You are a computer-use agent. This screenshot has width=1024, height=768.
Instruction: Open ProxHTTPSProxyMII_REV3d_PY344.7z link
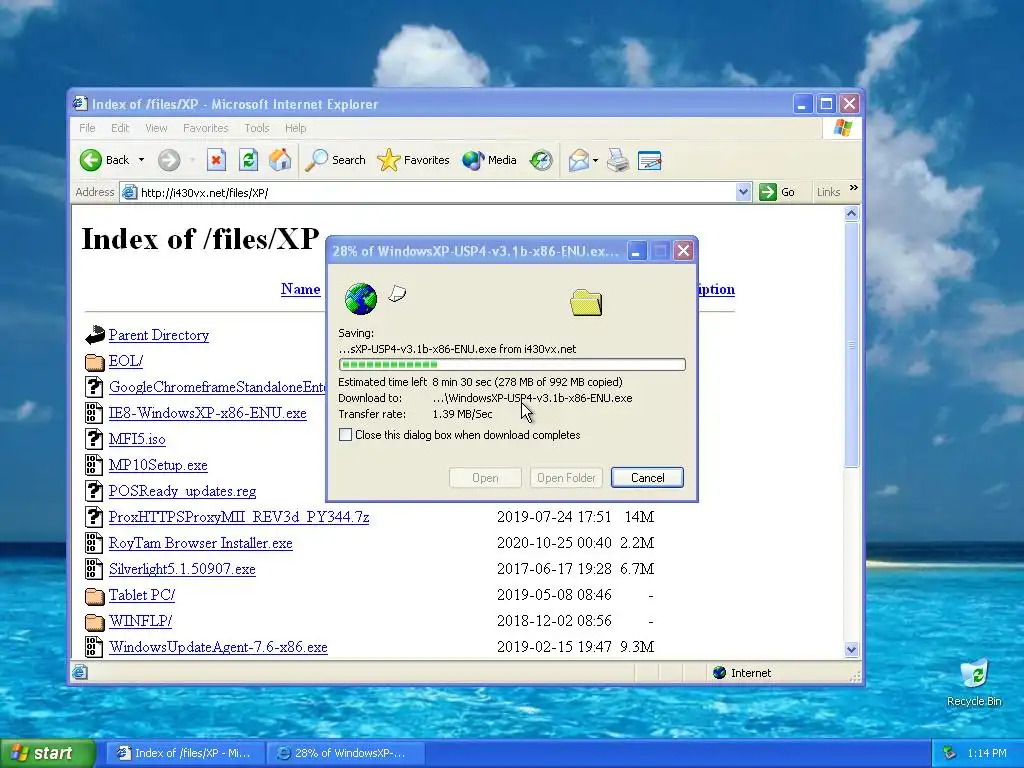pos(239,517)
